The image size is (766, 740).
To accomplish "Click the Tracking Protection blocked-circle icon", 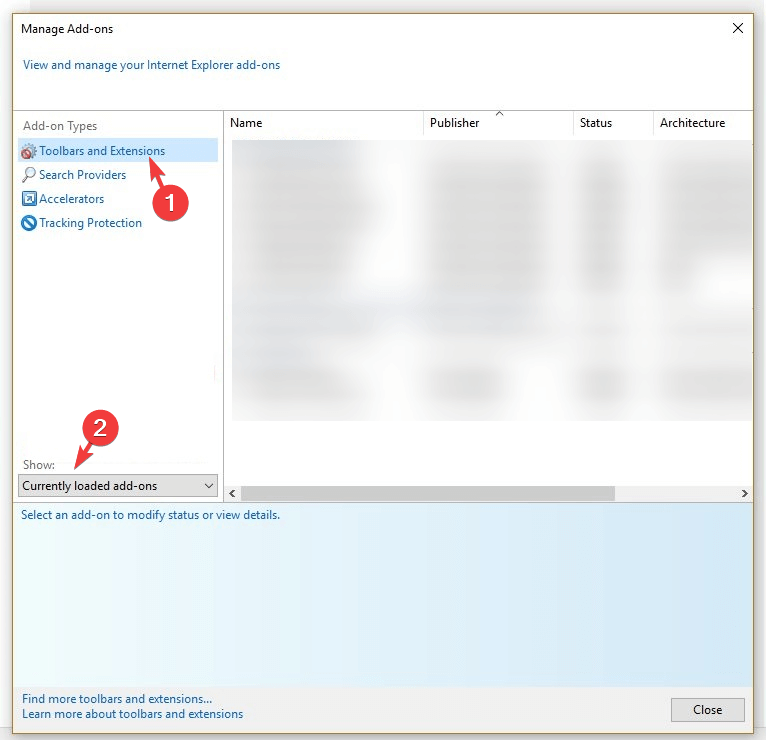I will point(29,223).
